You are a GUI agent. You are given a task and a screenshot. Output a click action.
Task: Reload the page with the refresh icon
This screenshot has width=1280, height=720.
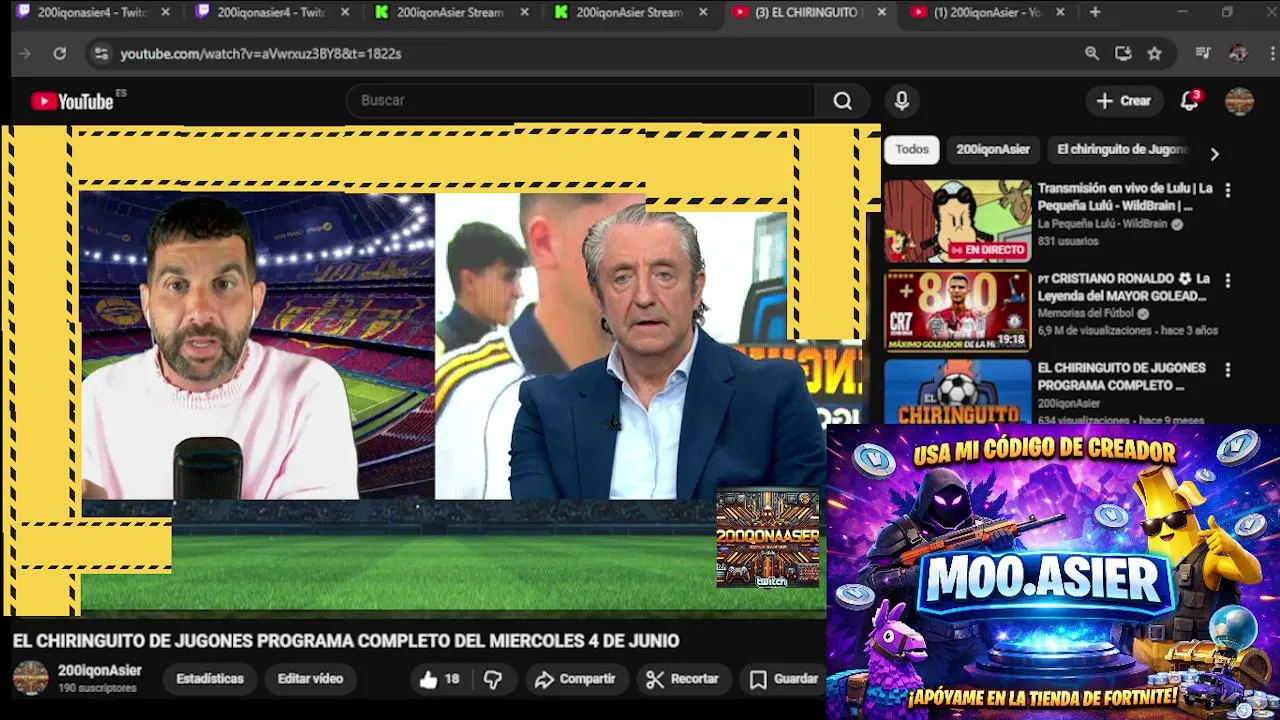pyautogui.click(x=59, y=53)
